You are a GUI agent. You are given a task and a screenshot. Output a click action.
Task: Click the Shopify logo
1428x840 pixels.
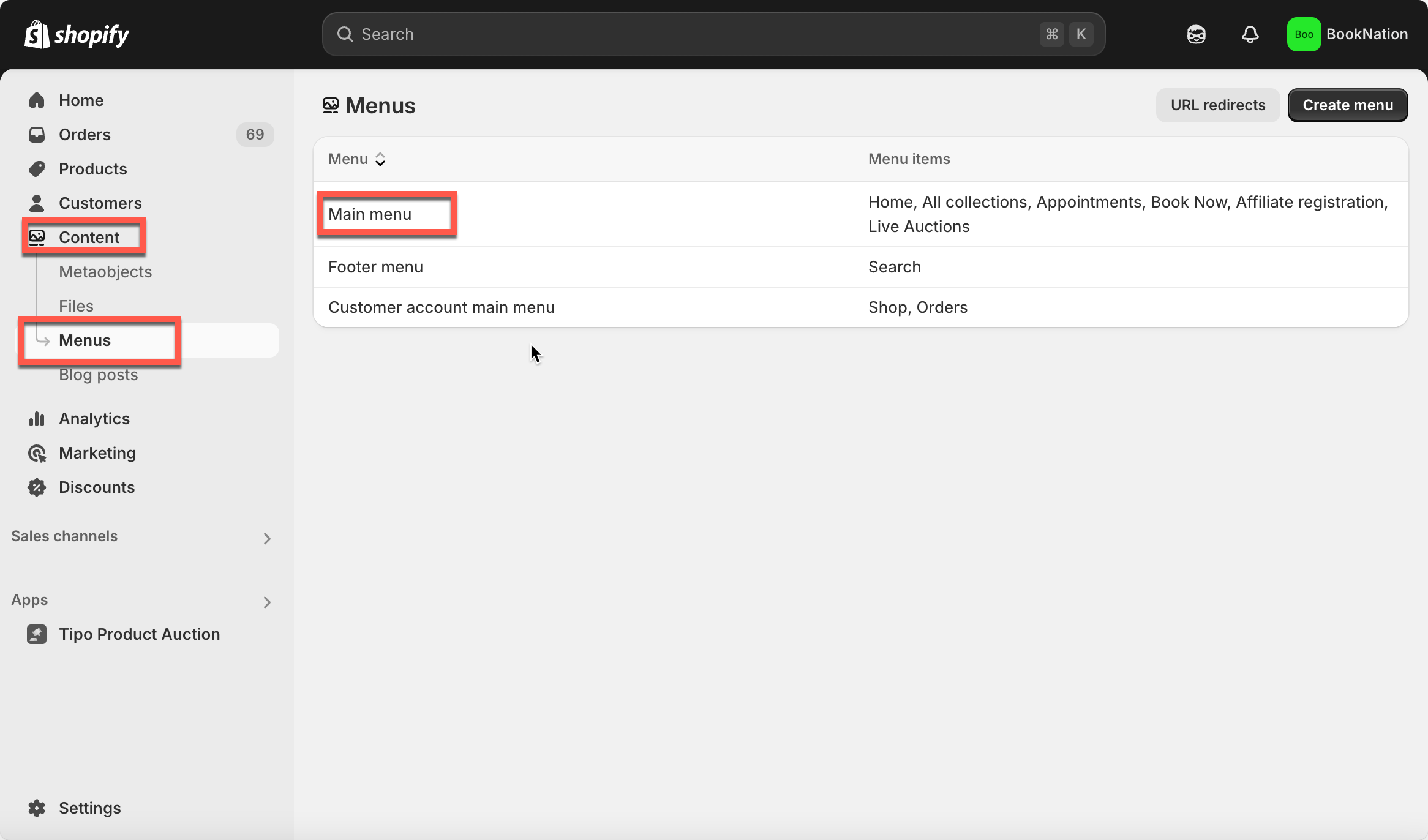point(77,34)
